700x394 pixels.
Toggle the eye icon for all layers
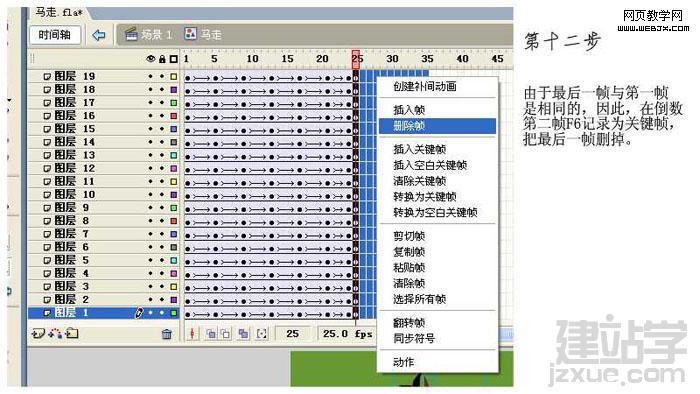pyautogui.click(x=150, y=59)
